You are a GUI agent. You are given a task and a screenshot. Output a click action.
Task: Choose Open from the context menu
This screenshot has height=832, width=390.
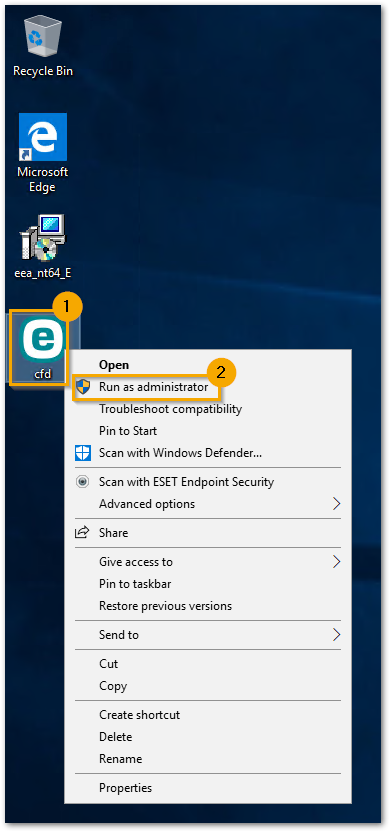tap(208, 365)
